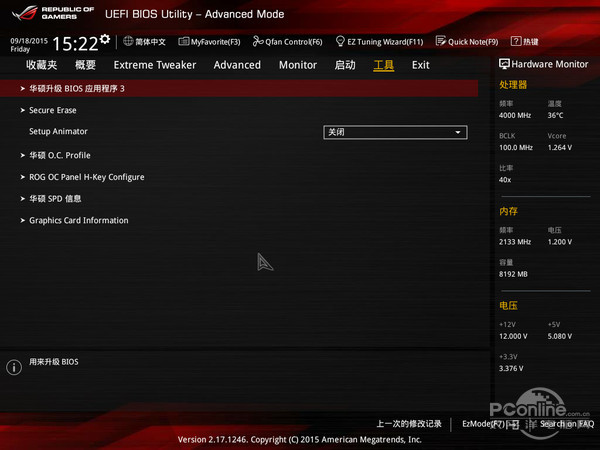
Task: Click 1.200 V memory voltage value
Action: point(559,242)
